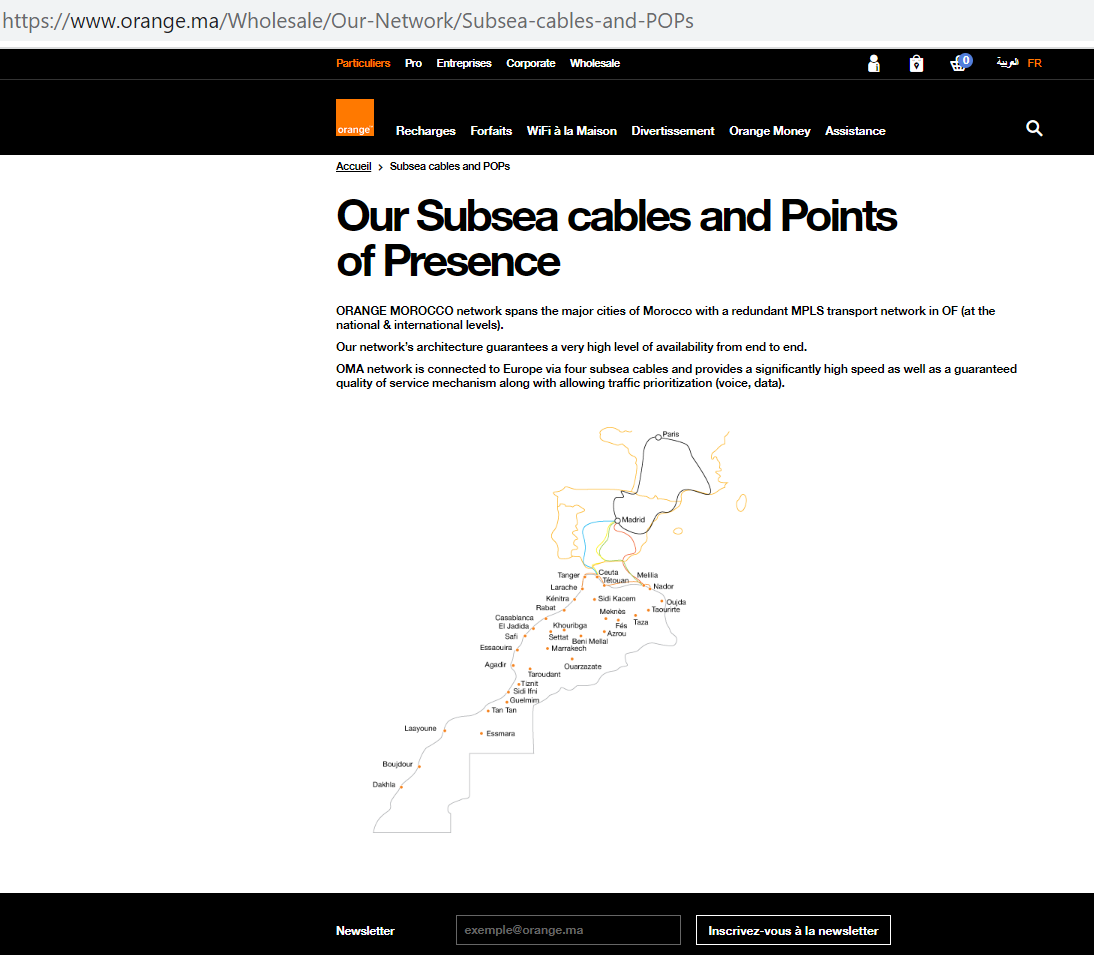The width and height of the screenshot is (1094, 955).
Task: Switch the site language to Arabic
Action: coord(1007,63)
